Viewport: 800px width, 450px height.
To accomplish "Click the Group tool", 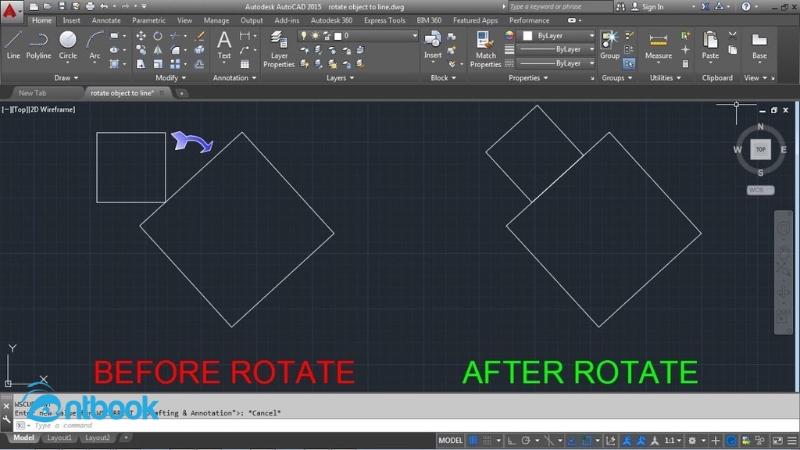I will click(609, 45).
